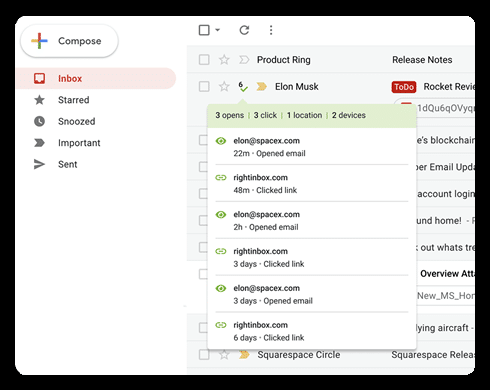This screenshot has height=390, width=490.
Task: Click the link icon for 3 days clicked link
Action: [x=221, y=251]
